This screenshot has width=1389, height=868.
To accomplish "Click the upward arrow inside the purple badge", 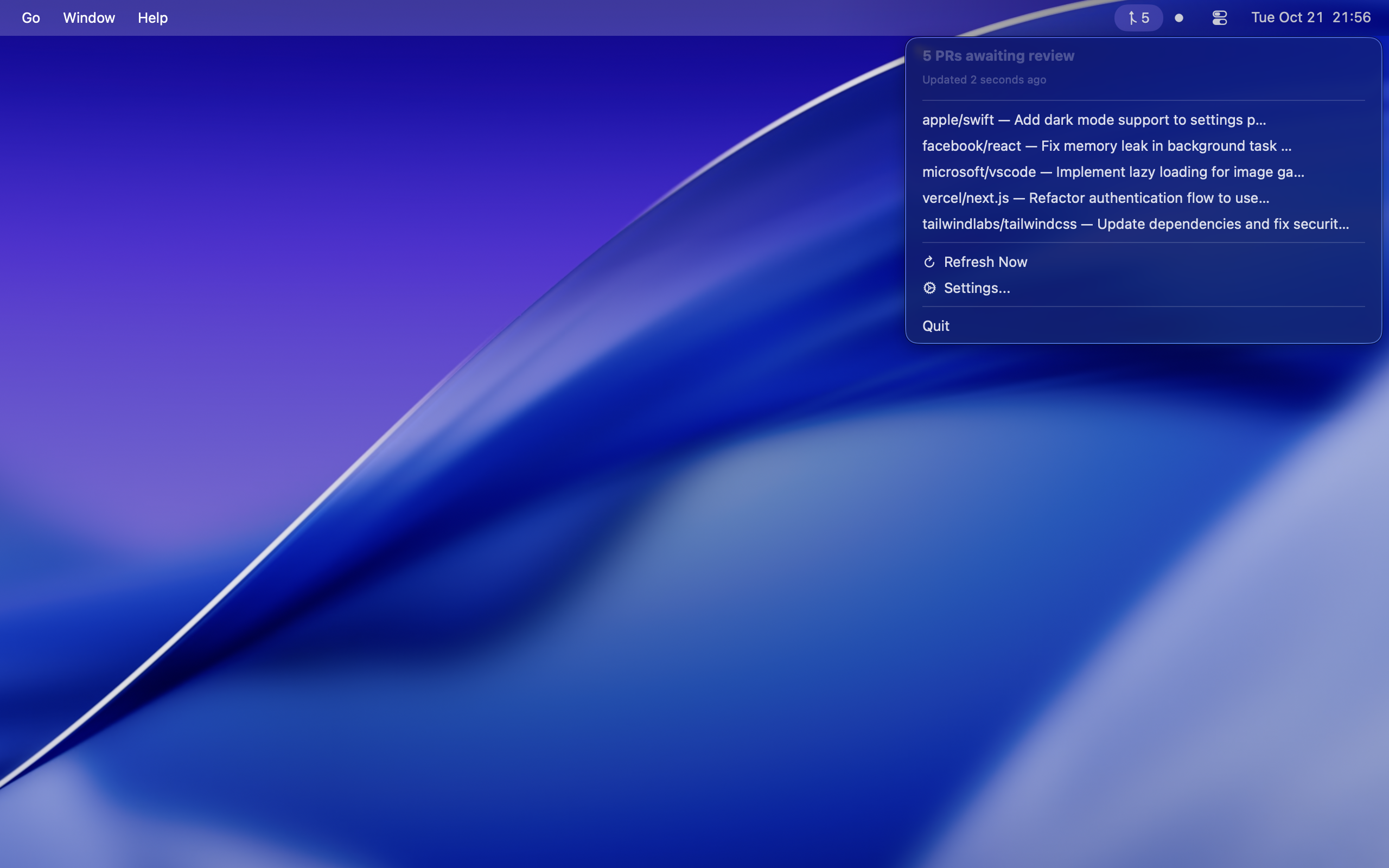I will coord(1131,18).
